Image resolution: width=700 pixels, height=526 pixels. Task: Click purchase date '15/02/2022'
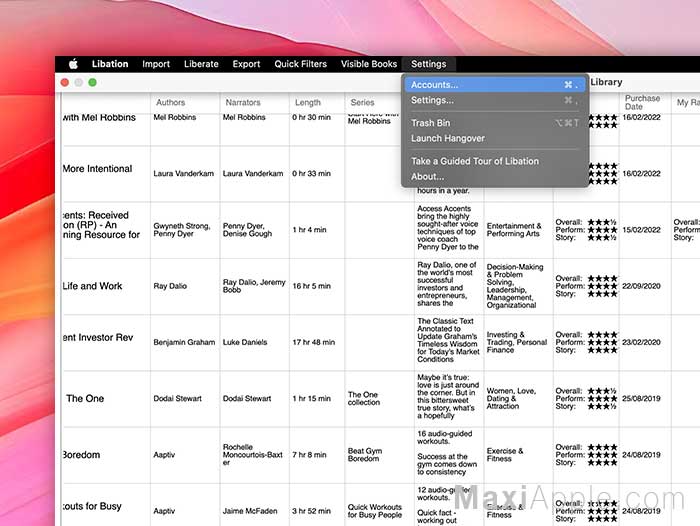point(645,230)
